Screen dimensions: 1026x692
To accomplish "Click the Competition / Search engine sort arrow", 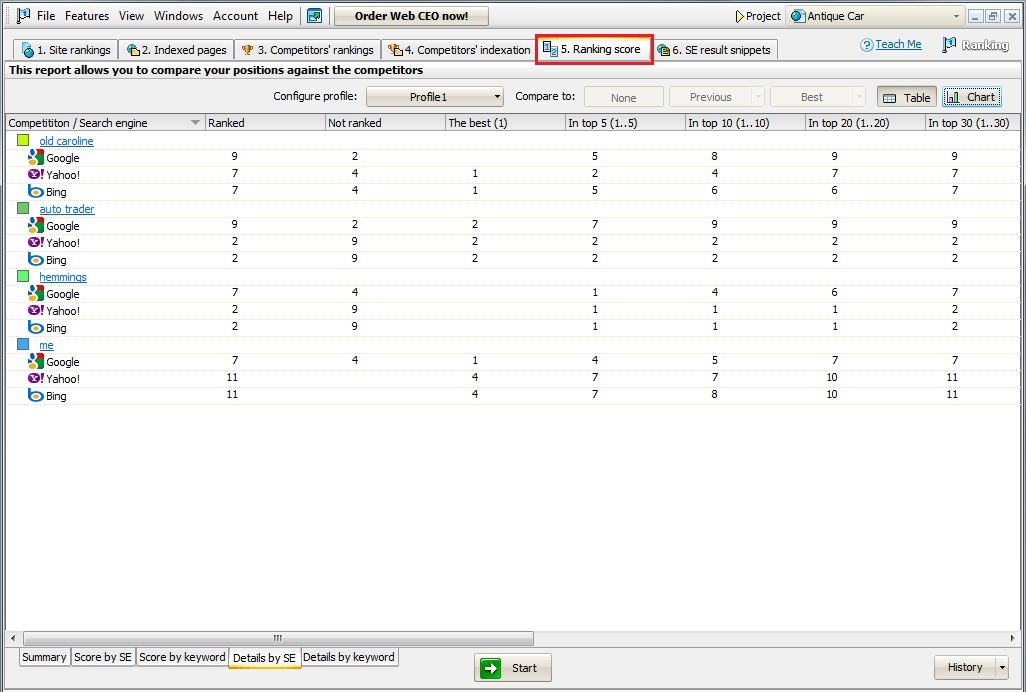I will pyautogui.click(x=194, y=123).
